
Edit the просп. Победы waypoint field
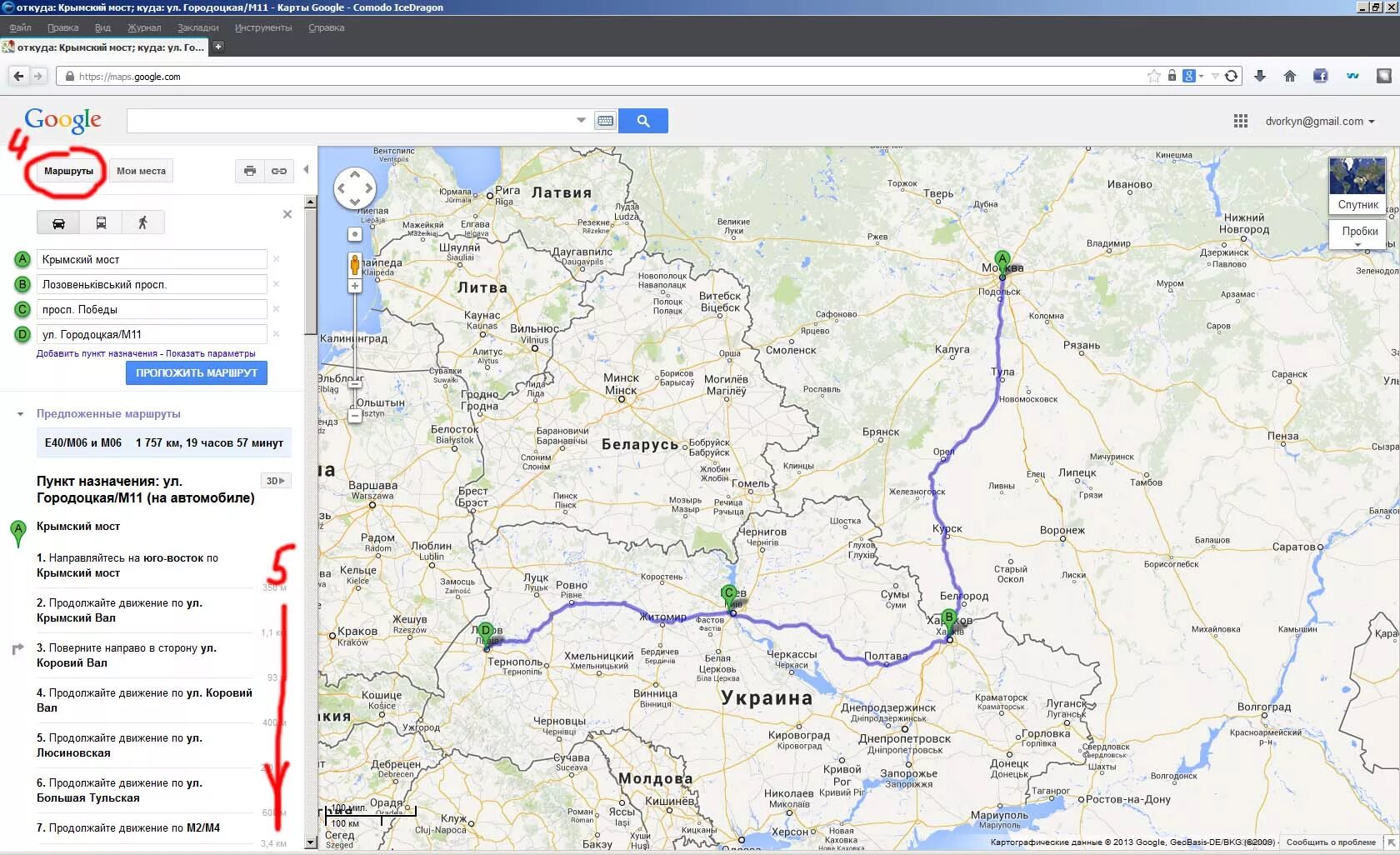click(152, 309)
